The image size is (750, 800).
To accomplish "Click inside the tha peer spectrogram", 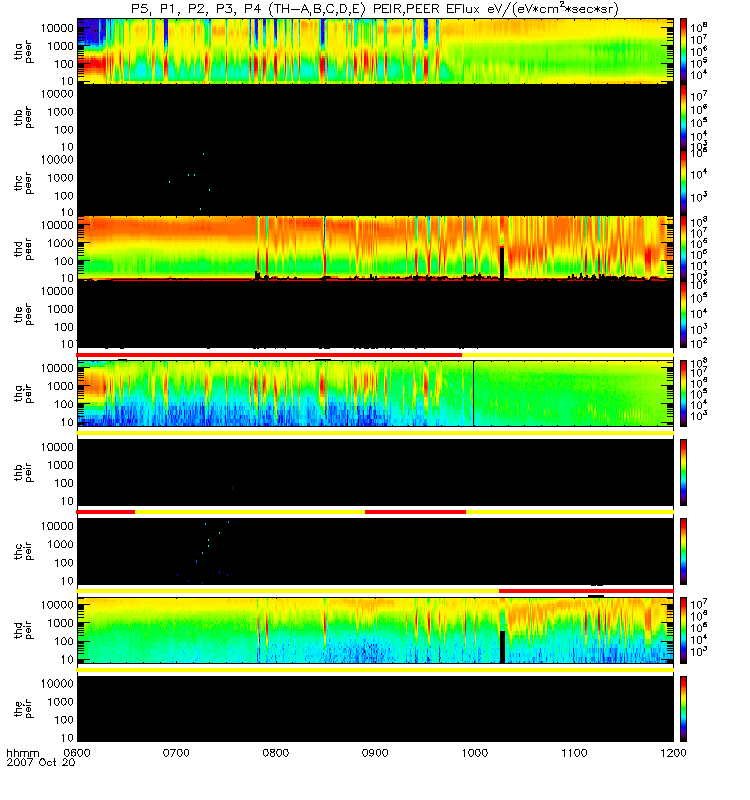I will click(x=375, y=51).
